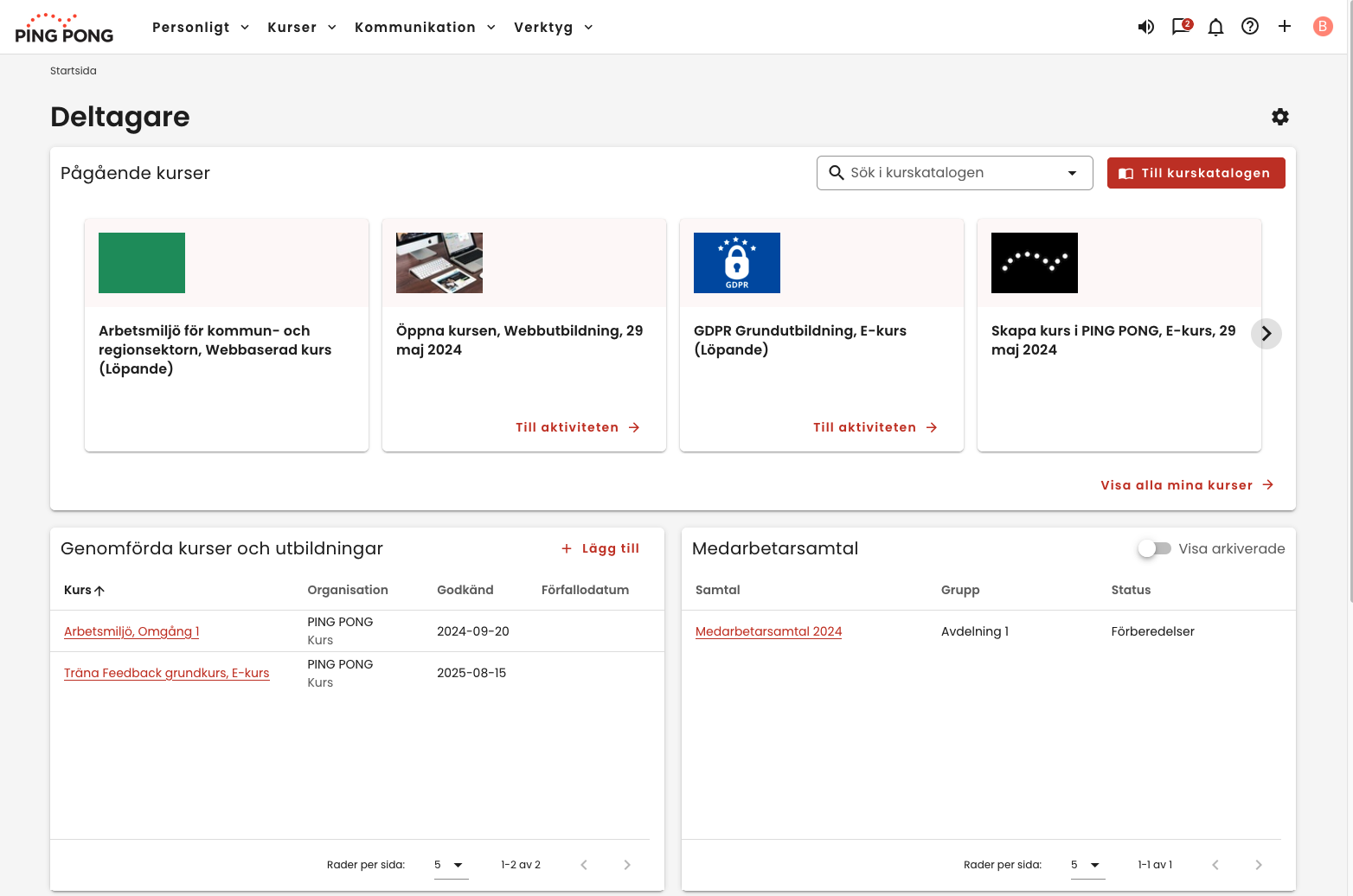Open user profile avatar B
Screen dimensions: 1353x896
(1322, 27)
